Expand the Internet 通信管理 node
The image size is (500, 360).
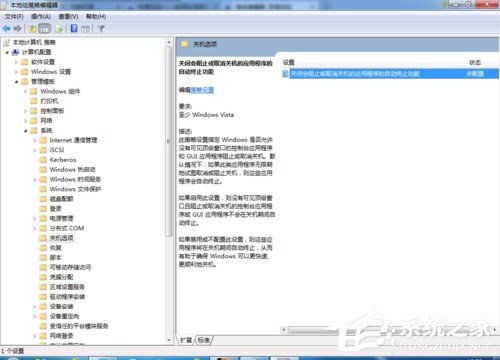(35, 140)
